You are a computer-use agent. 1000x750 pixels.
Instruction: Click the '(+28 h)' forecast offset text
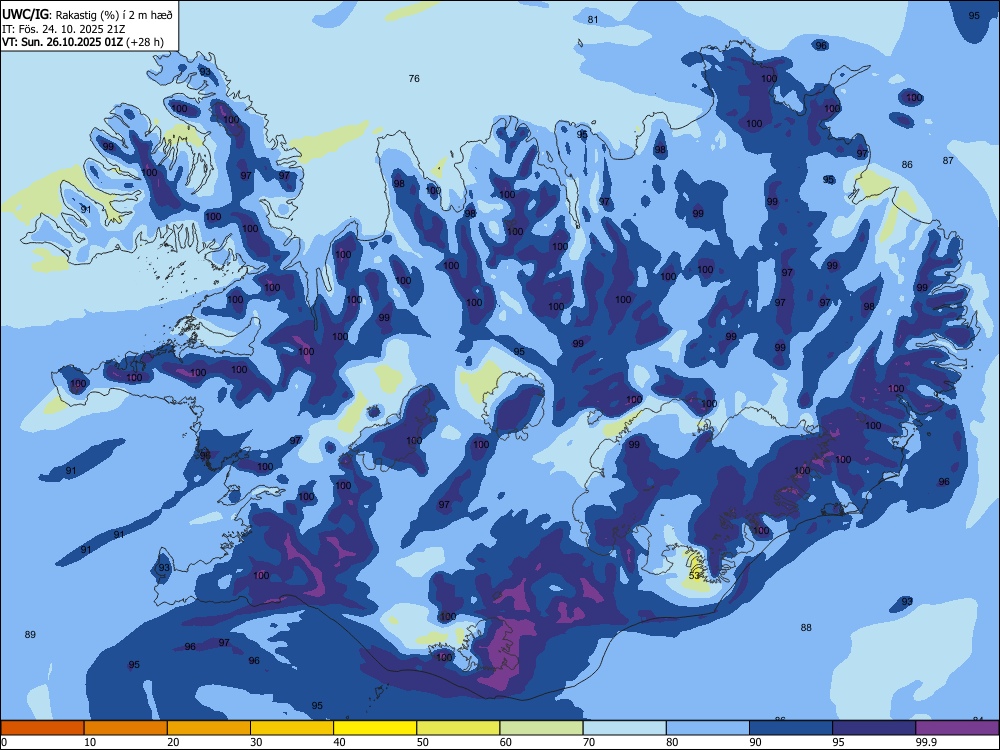click(145, 42)
